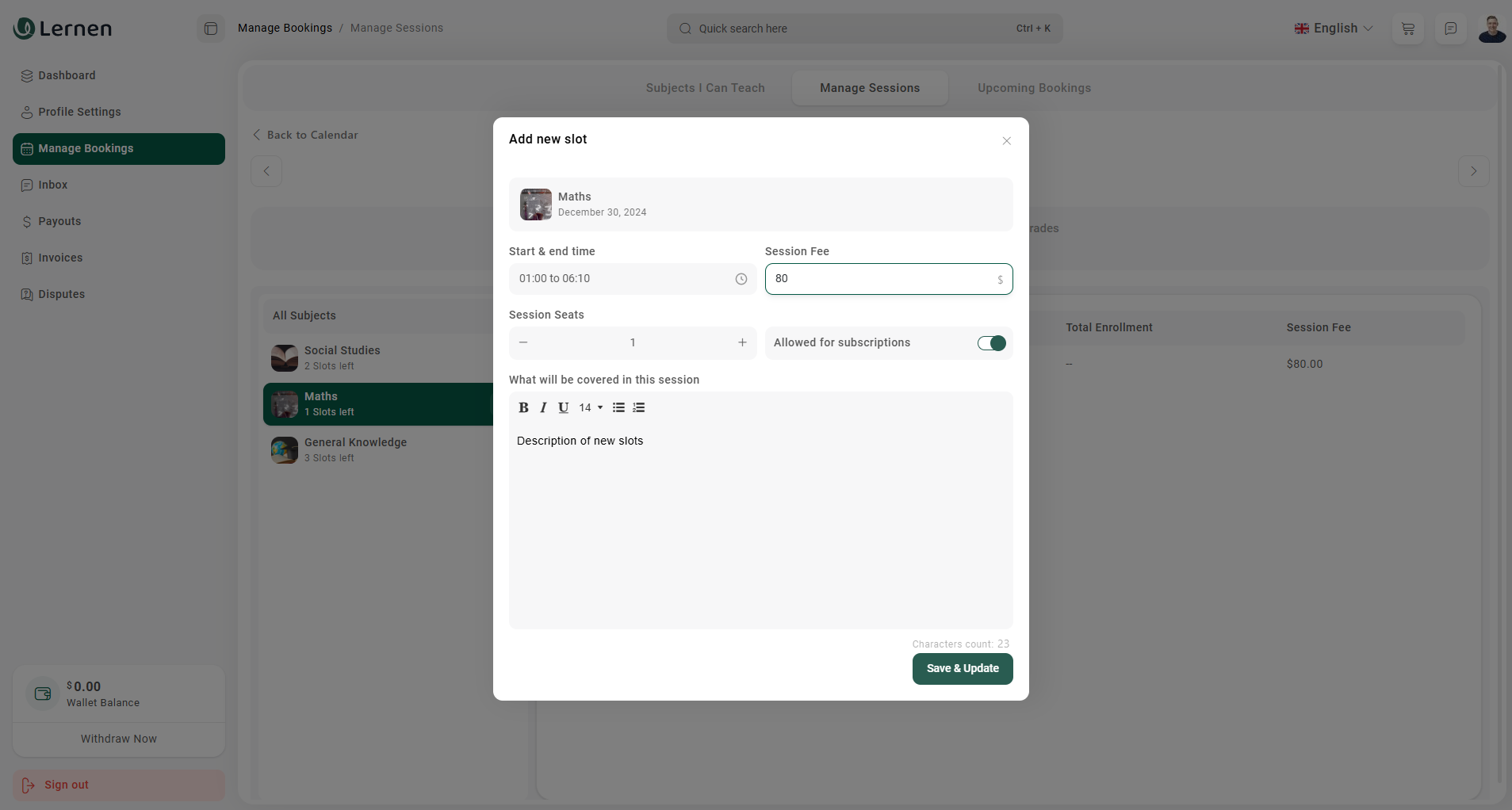Open the shopping cart icon
The height and width of the screenshot is (810, 1512).
click(1408, 29)
